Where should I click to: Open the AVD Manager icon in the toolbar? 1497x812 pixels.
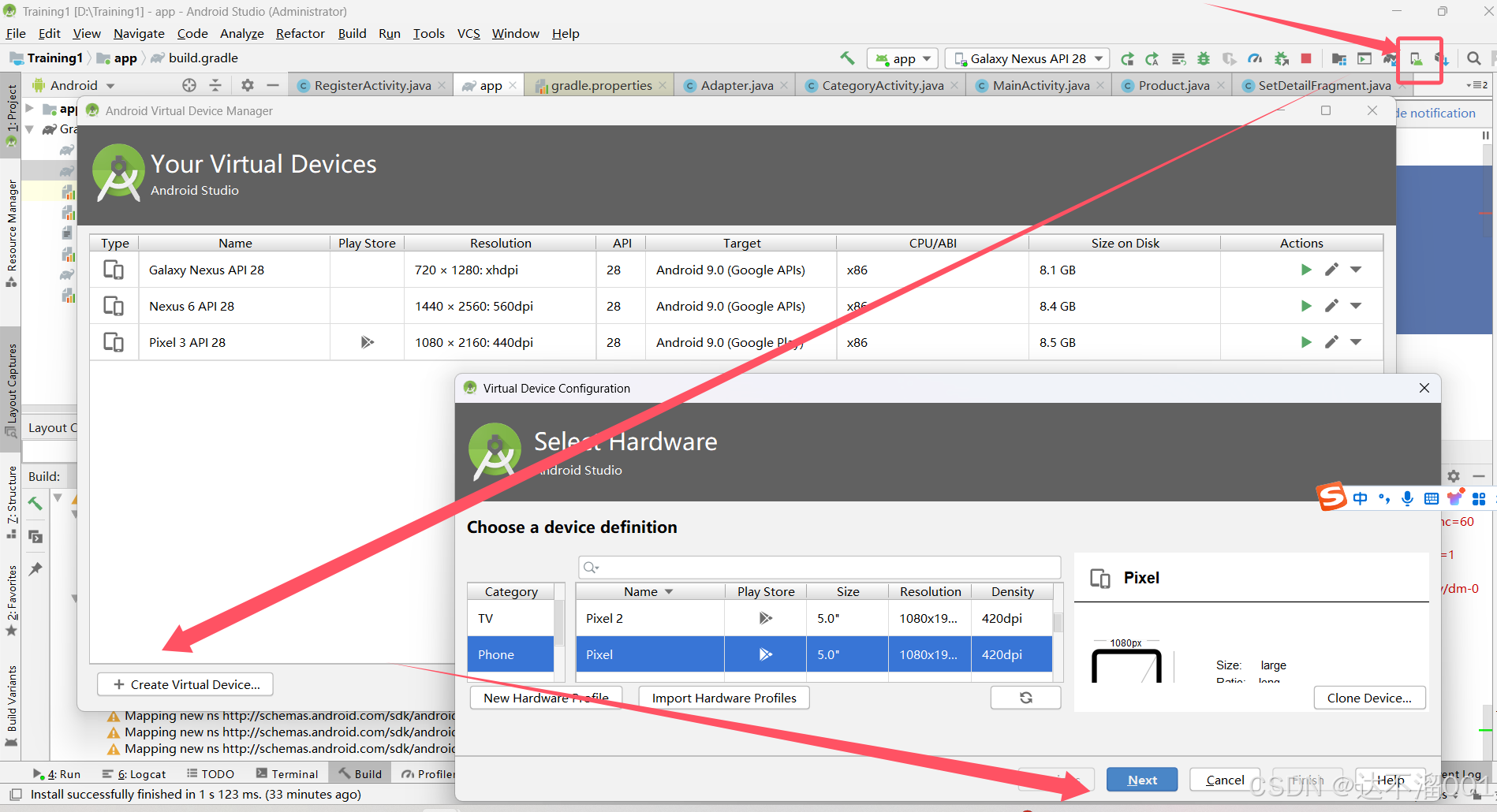pyautogui.click(x=1417, y=58)
